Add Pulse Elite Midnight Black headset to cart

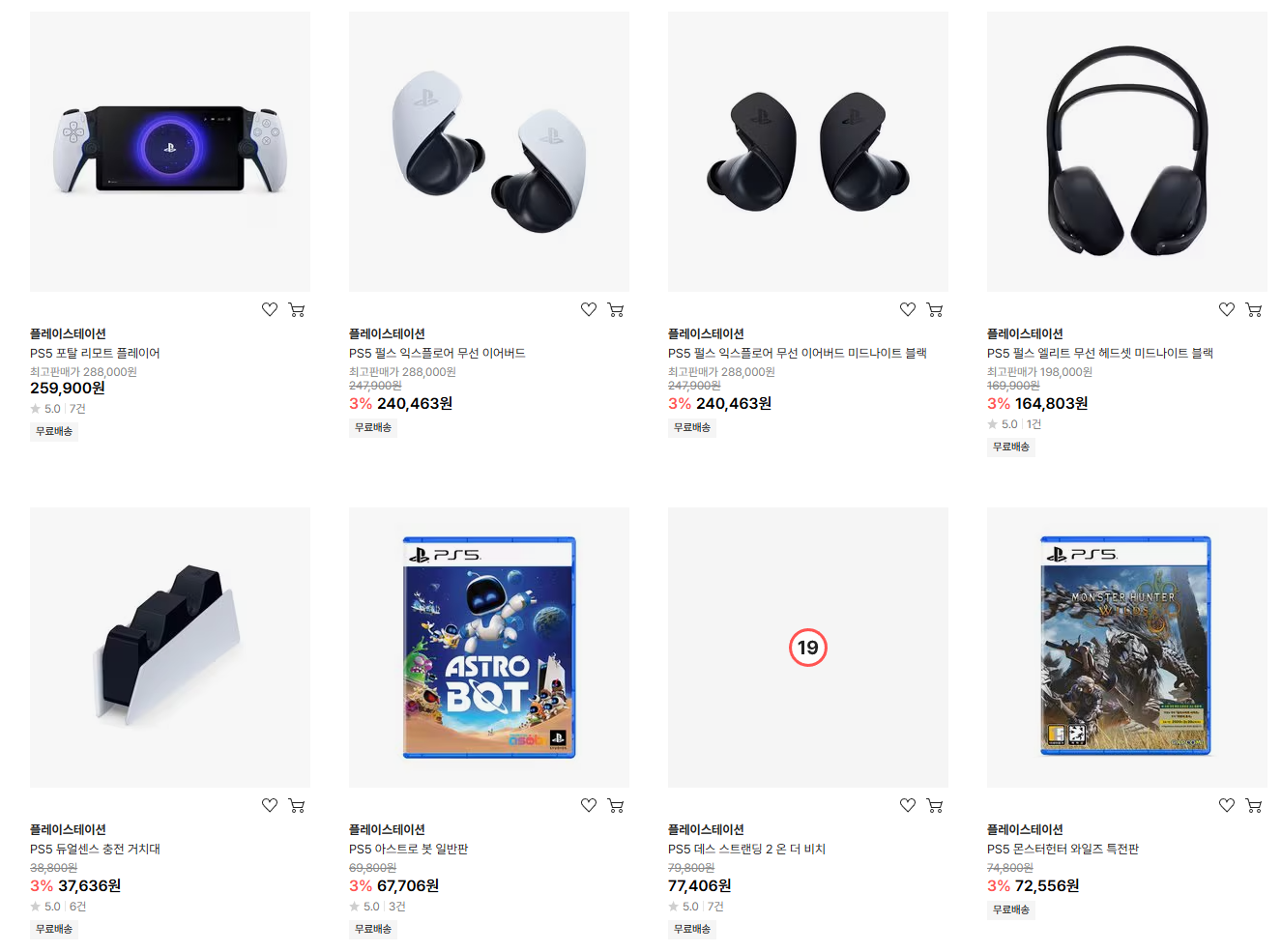1254,309
